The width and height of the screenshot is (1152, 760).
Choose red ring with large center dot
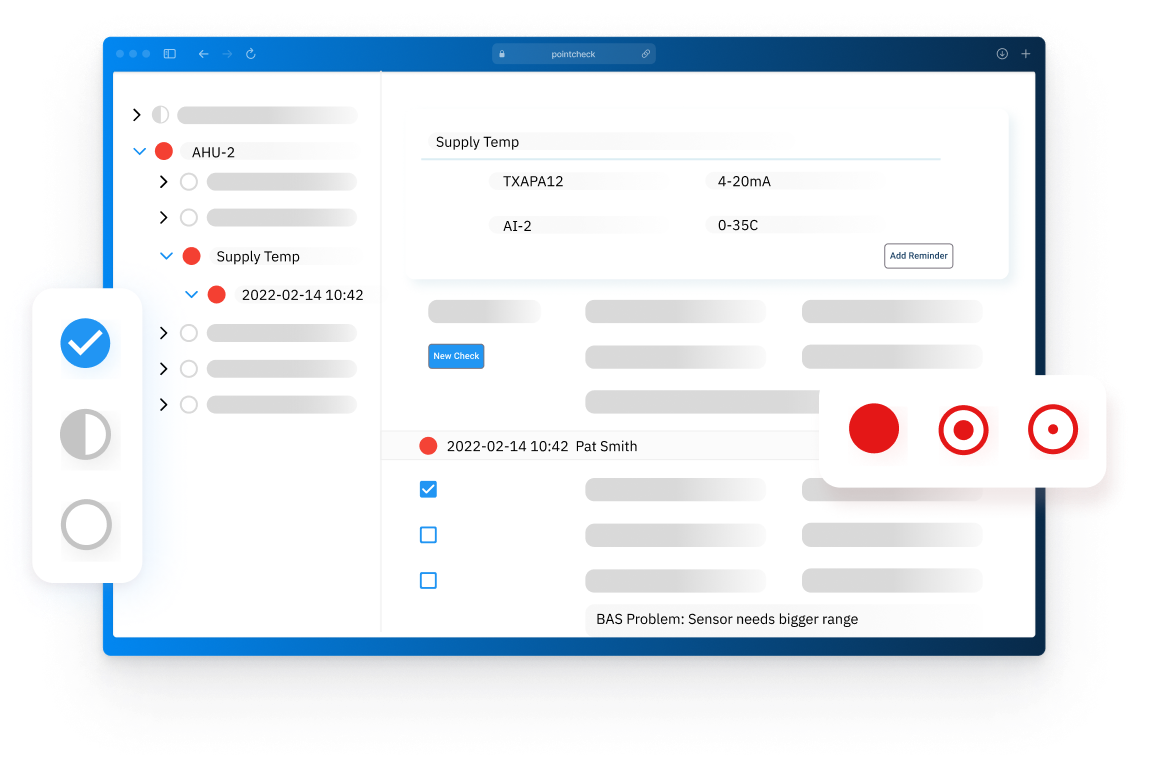pos(963,430)
